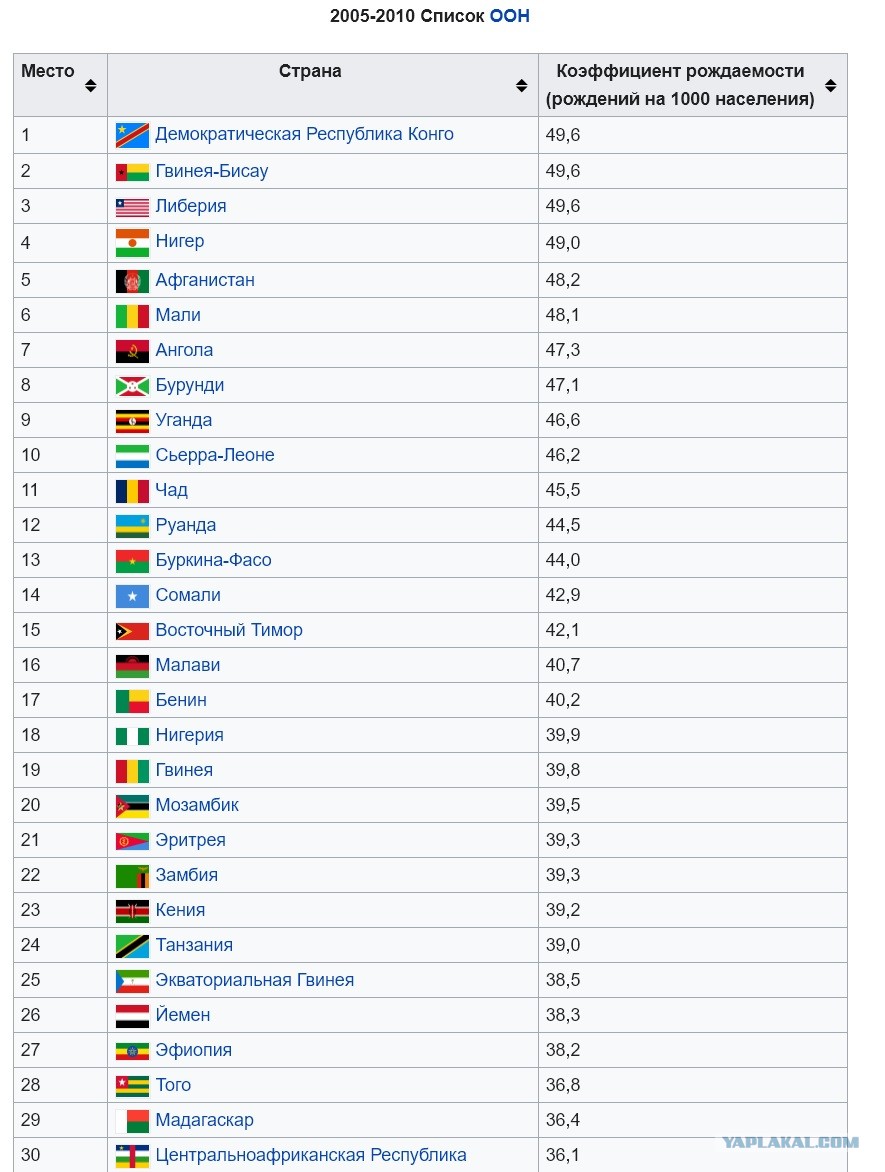Open the ООН link in title
The image size is (885, 1172).
click(510, 16)
